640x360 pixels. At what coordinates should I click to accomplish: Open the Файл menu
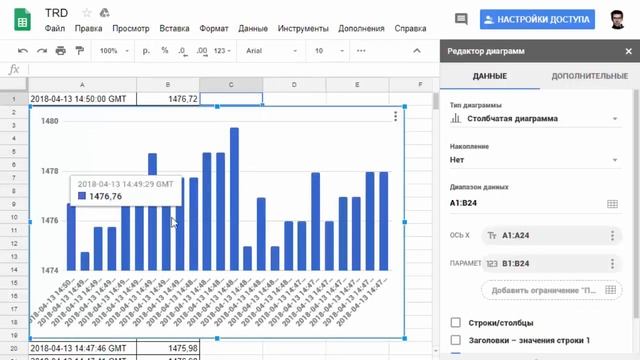[x=55, y=29]
